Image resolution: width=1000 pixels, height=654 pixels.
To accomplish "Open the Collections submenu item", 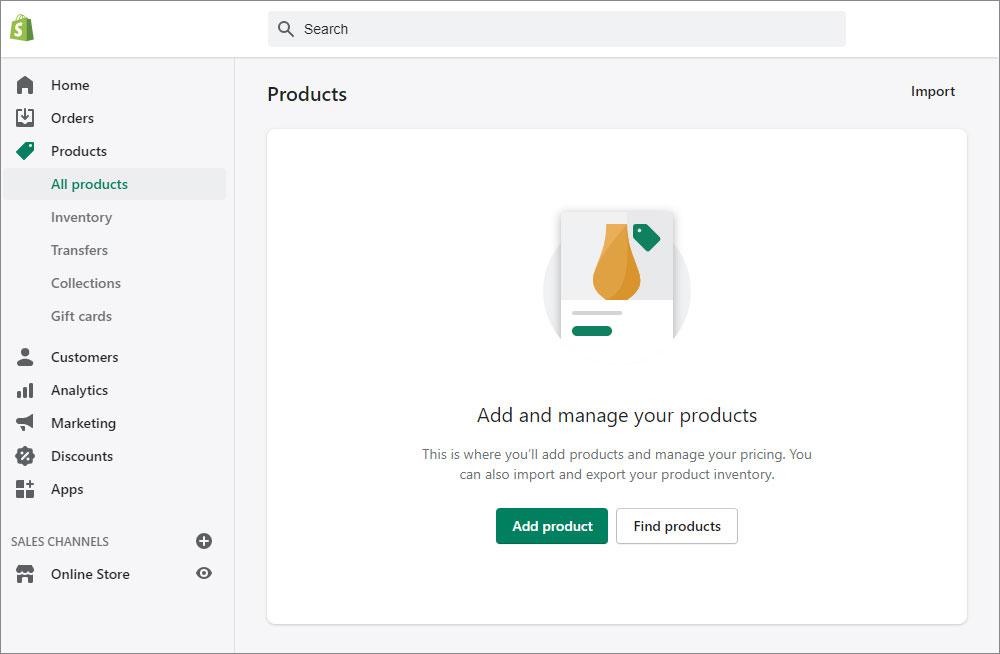I will 85,283.
